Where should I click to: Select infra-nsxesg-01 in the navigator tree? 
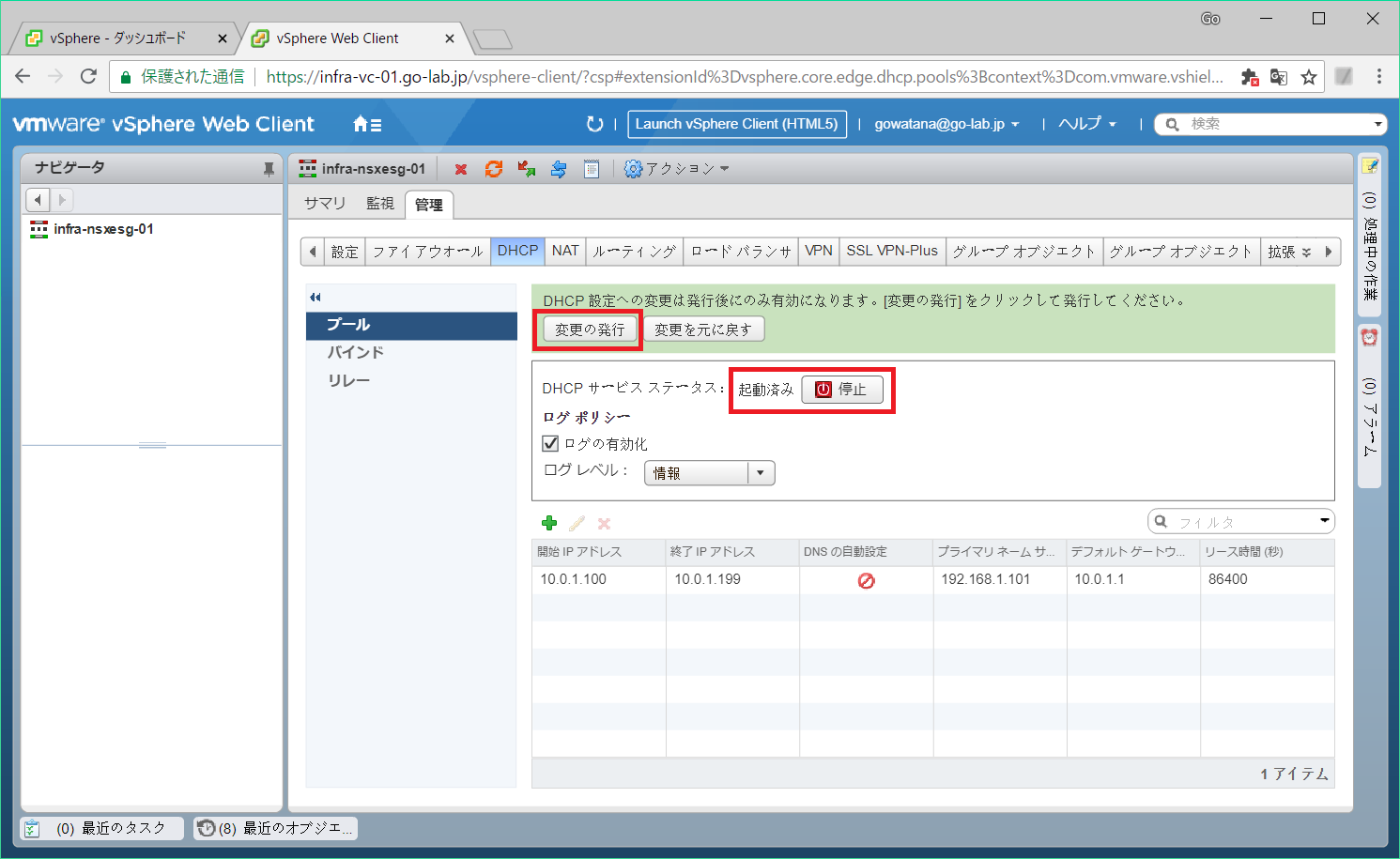(103, 229)
